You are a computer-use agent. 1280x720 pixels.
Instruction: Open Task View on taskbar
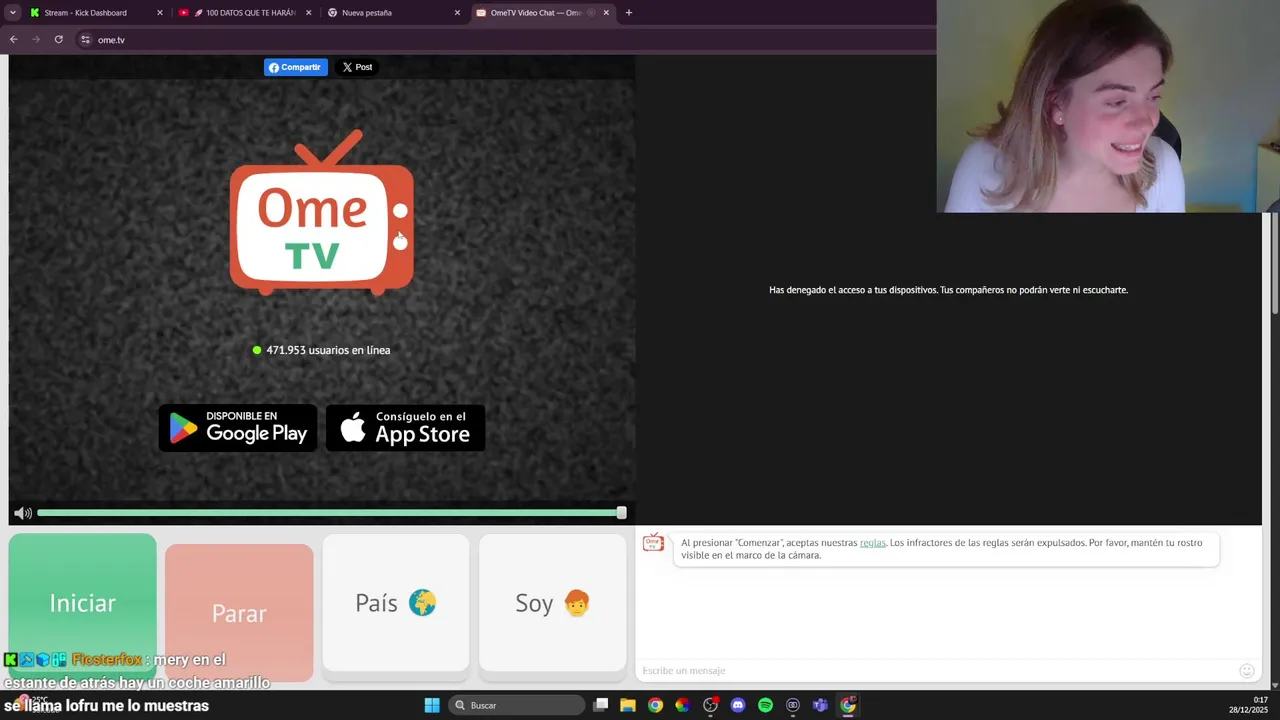pyautogui.click(x=600, y=705)
